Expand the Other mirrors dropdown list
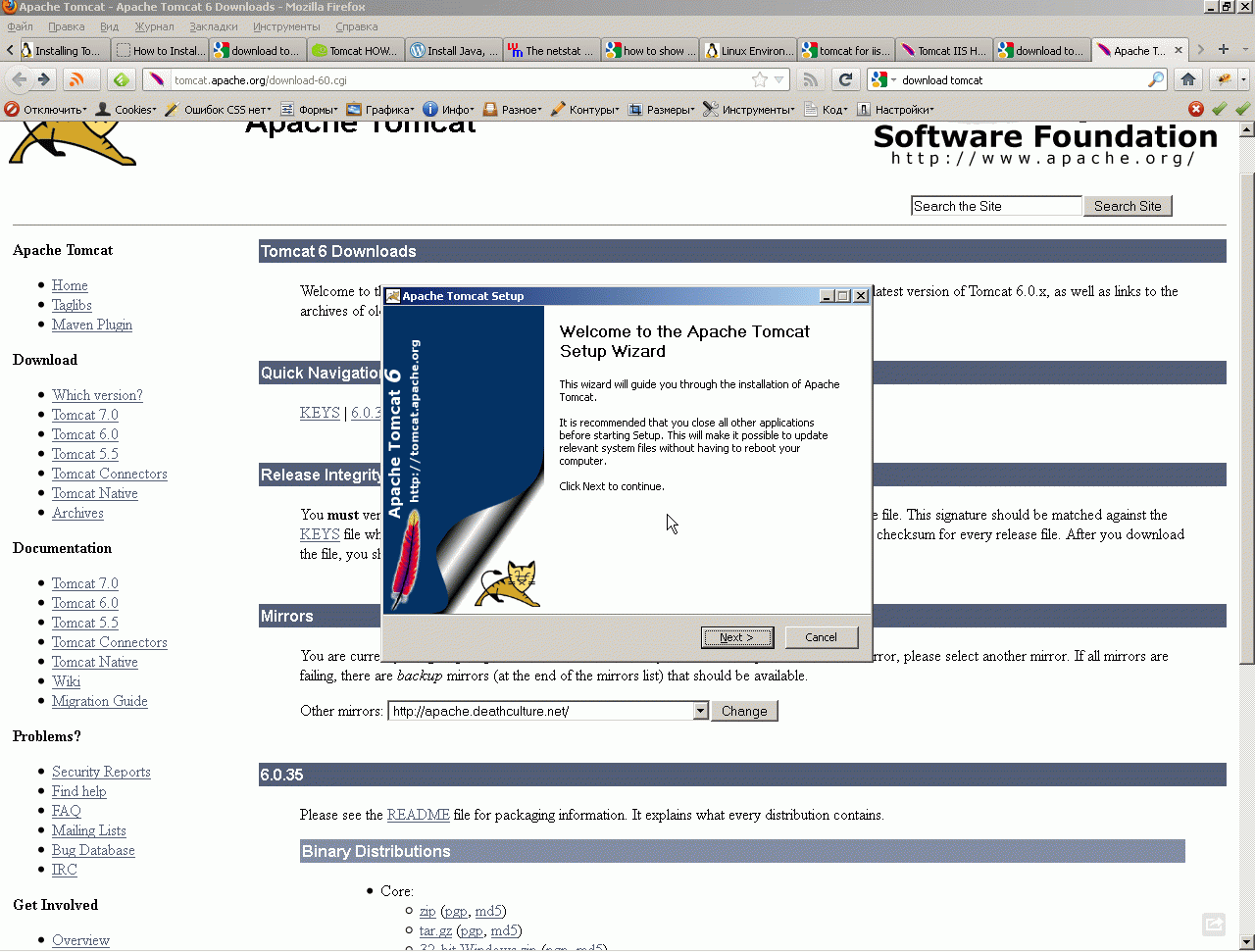The width and height of the screenshot is (1255, 952). pos(700,711)
